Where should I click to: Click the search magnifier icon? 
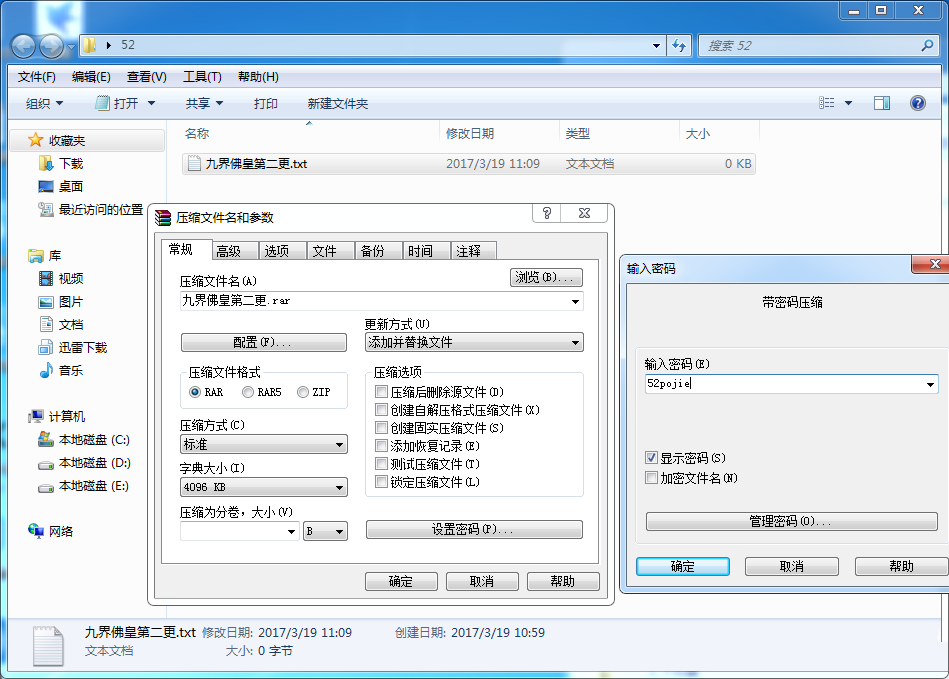tap(927, 45)
